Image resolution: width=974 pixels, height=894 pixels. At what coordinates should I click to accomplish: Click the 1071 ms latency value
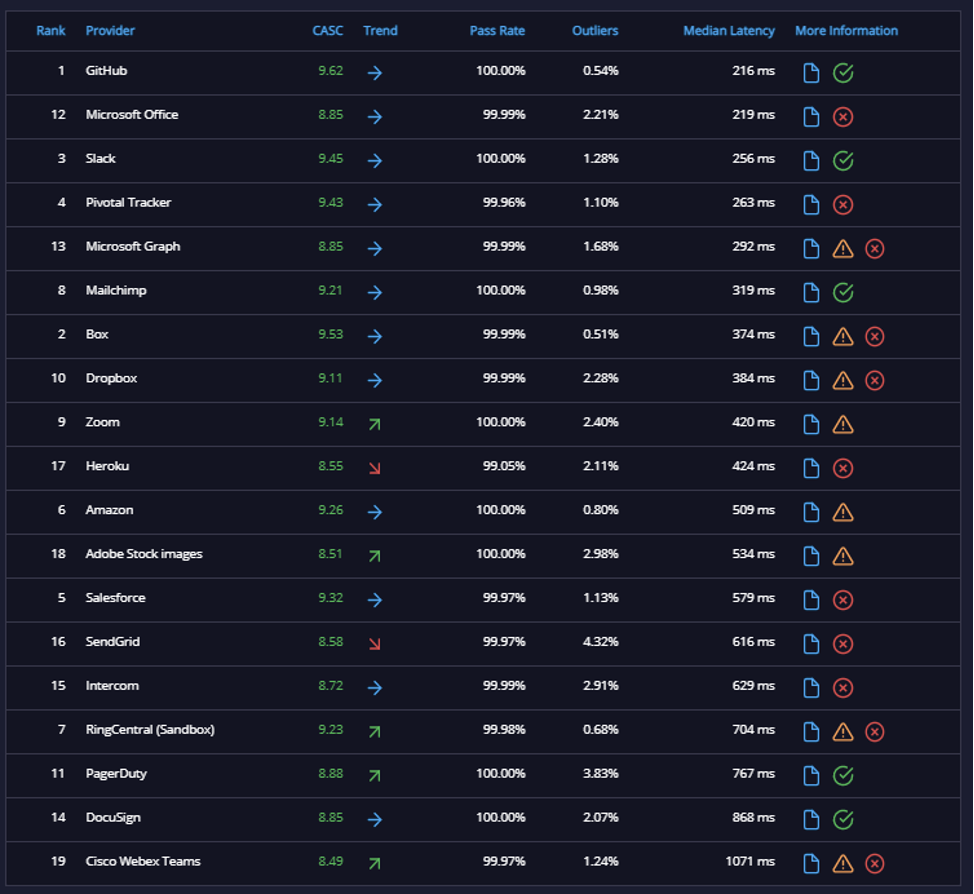tap(750, 861)
